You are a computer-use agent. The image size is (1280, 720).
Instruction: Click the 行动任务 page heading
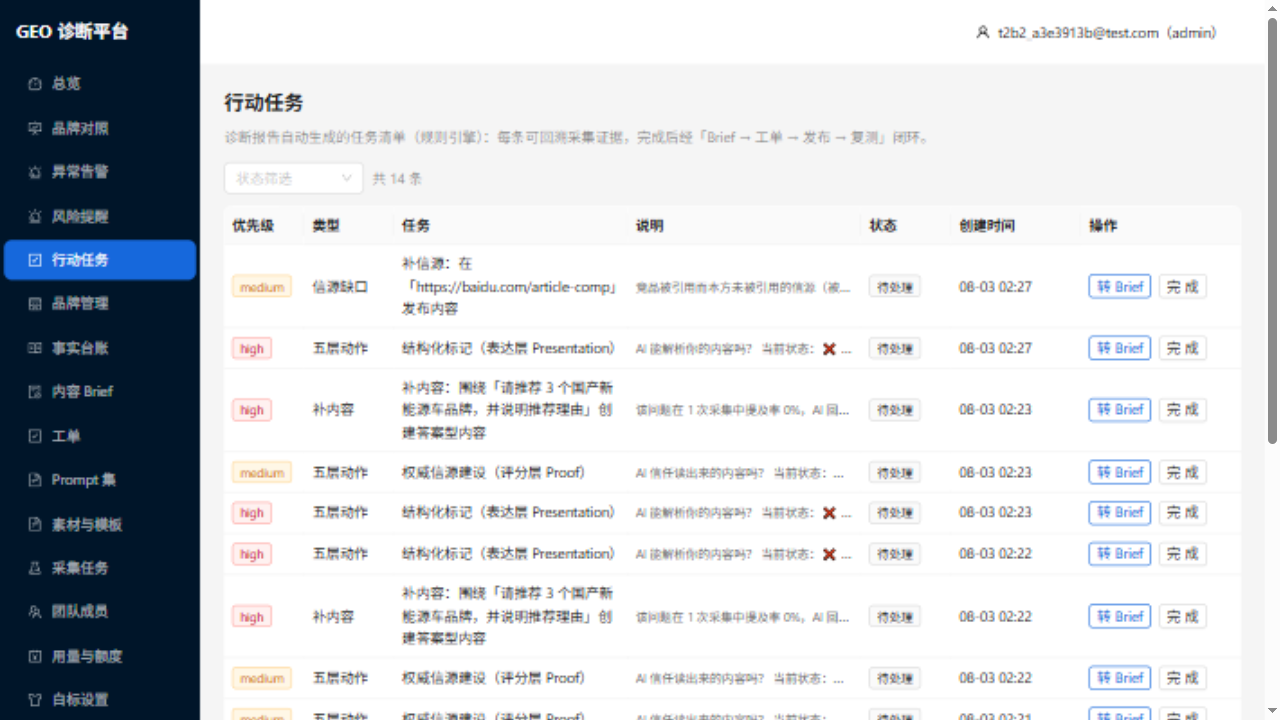coord(264,103)
